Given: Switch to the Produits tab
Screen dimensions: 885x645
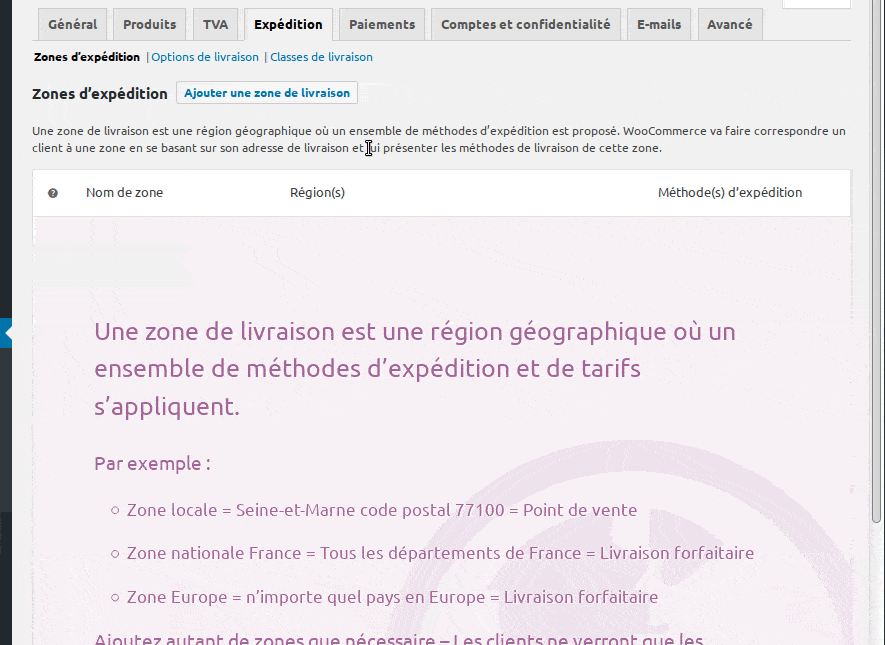Looking at the screenshot, I should pyautogui.click(x=150, y=24).
